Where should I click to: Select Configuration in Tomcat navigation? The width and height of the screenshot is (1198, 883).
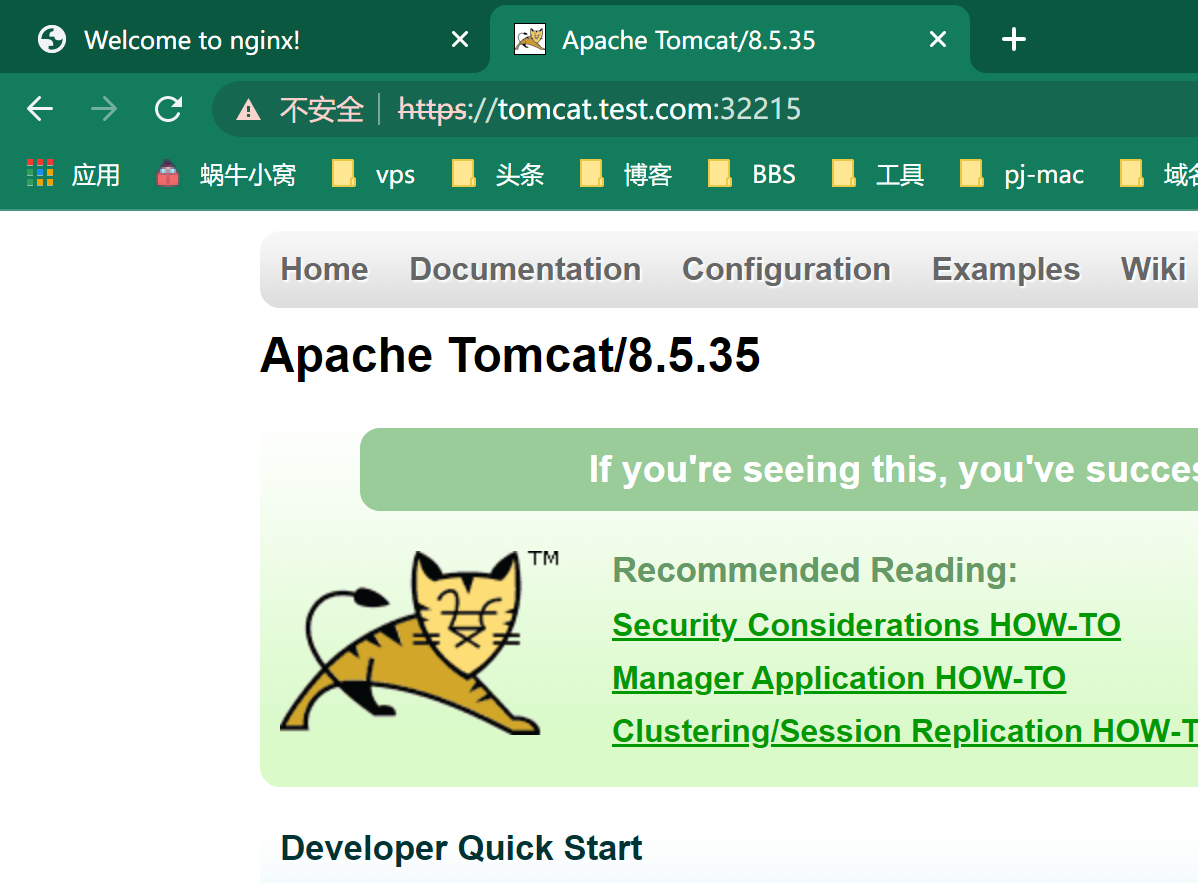[x=786, y=269]
